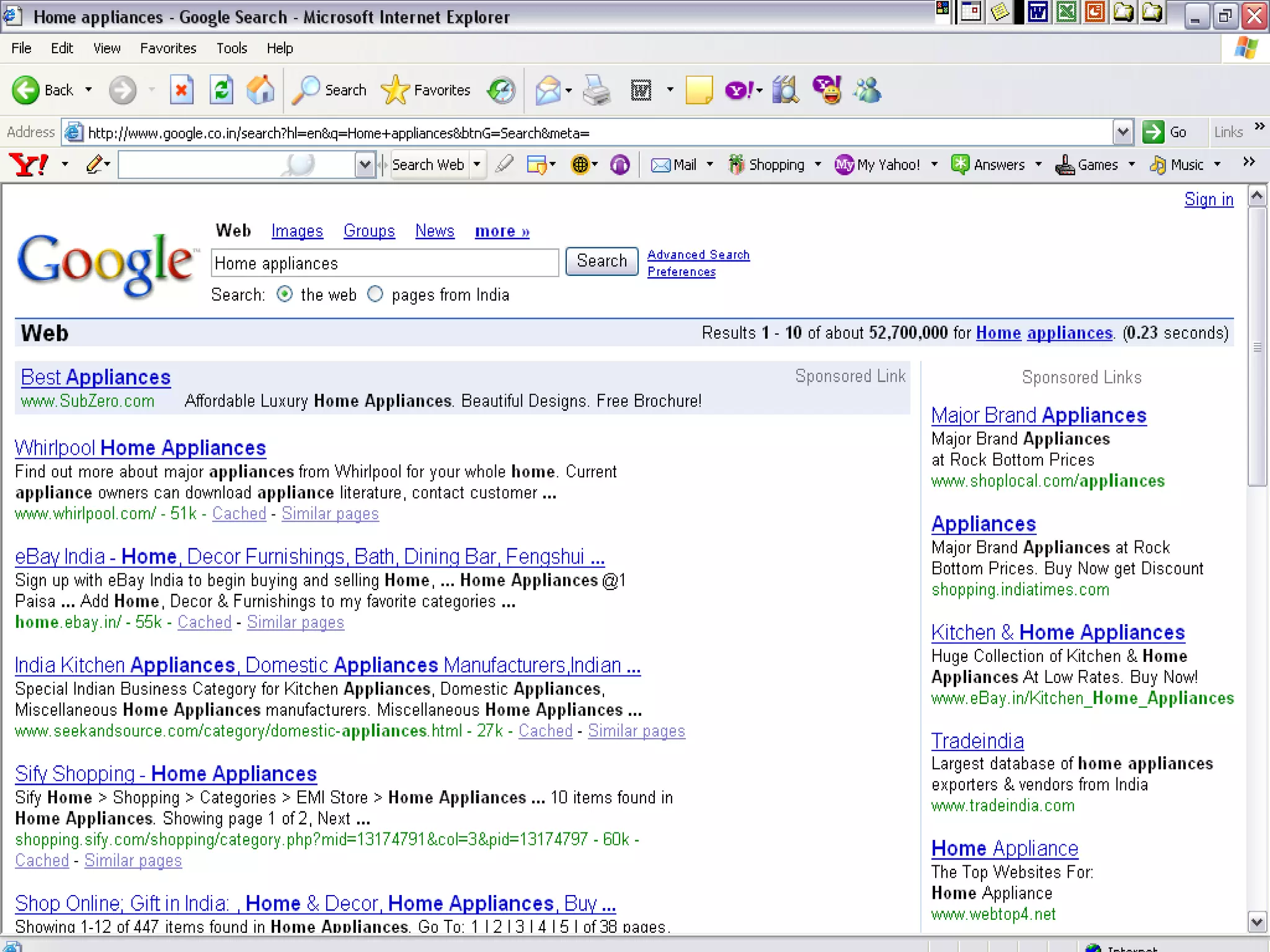Click the Stop loading icon in toolbar
Image resolution: width=1270 pixels, height=952 pixels.
tap(181, 90)
